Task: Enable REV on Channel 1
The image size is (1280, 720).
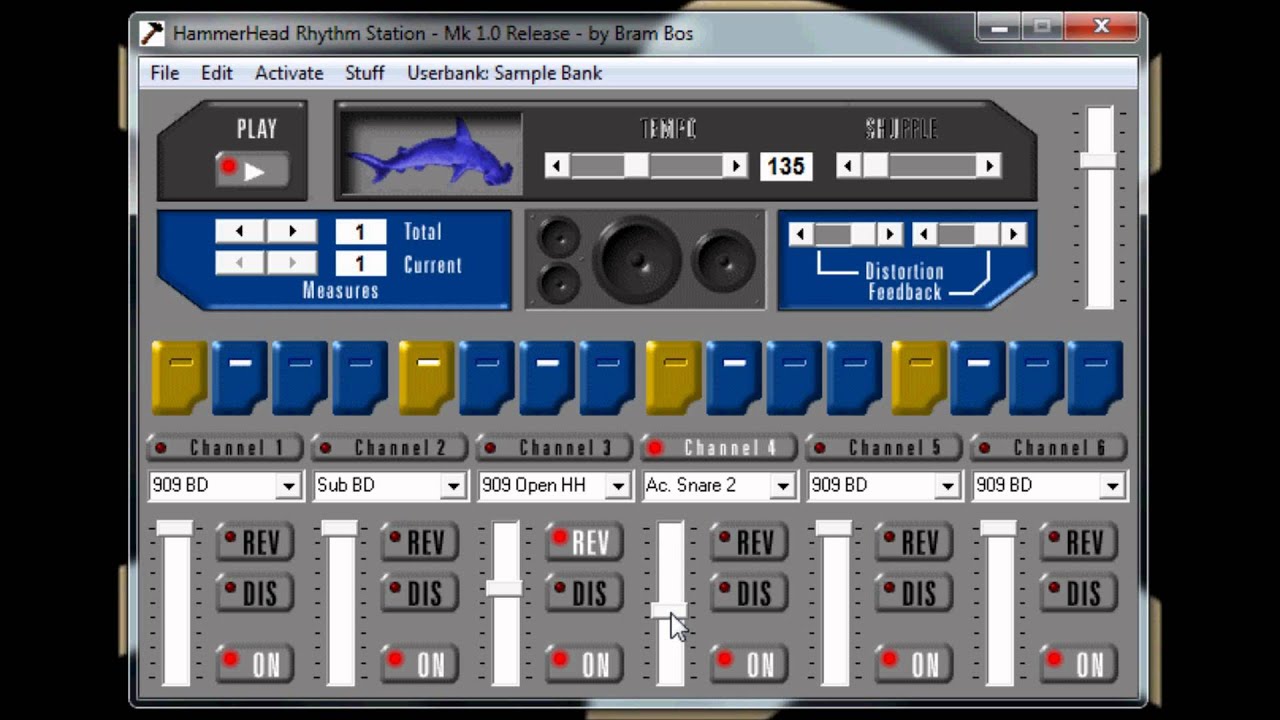Action: click(256, 542)
